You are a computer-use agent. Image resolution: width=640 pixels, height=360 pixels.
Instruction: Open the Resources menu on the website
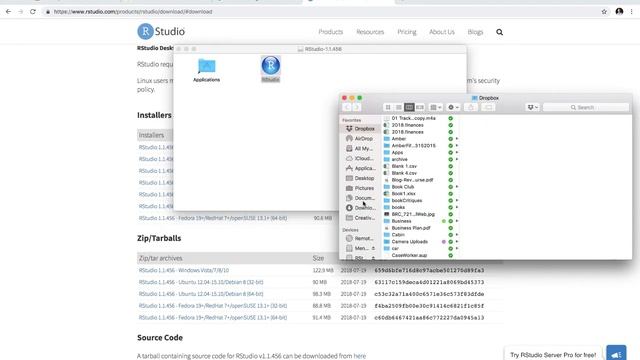pyautogui.click(x=370, y=32)
